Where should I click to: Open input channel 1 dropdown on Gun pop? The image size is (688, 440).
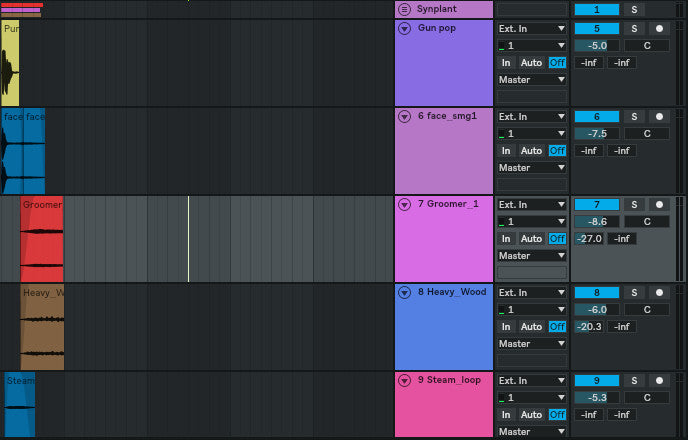coord(532,46)
